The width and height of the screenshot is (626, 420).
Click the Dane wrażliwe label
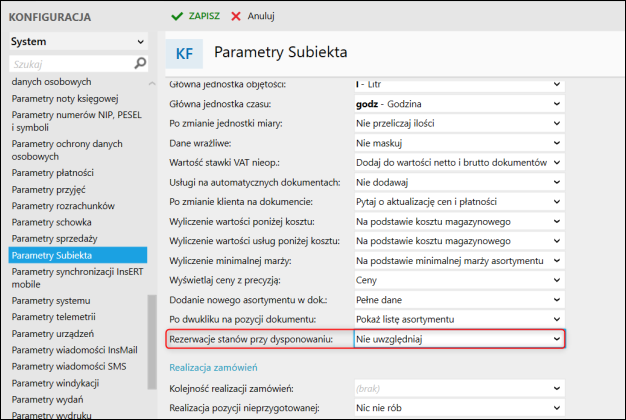pos(200,143)
